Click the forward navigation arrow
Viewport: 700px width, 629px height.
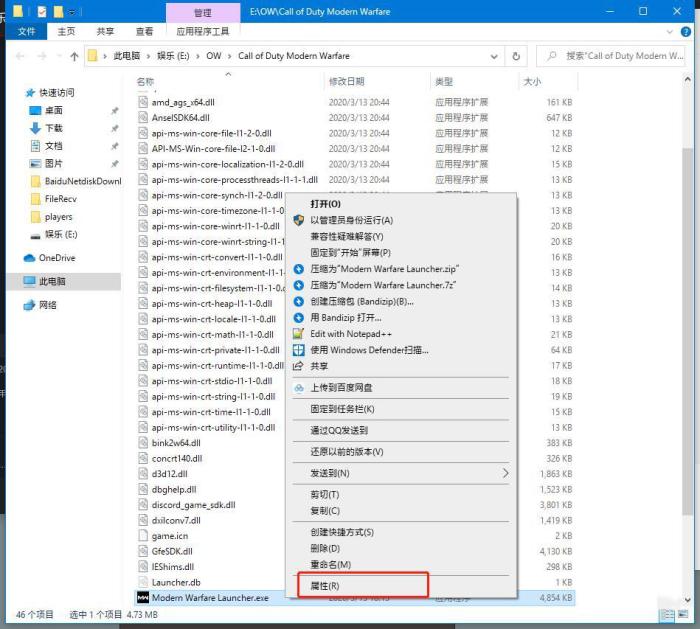(x=42, y=56)
